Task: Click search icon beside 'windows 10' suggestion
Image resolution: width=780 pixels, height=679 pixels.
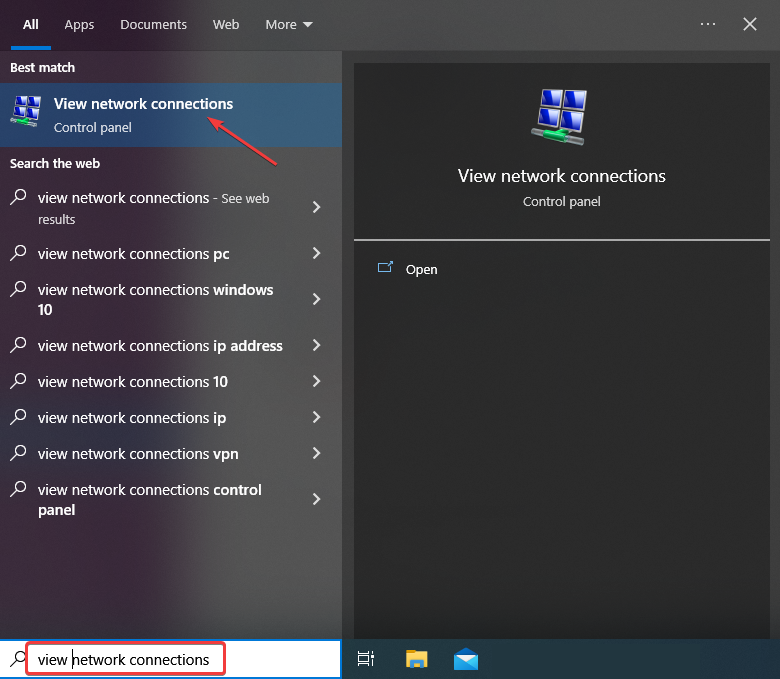Action: click(18, 289)
